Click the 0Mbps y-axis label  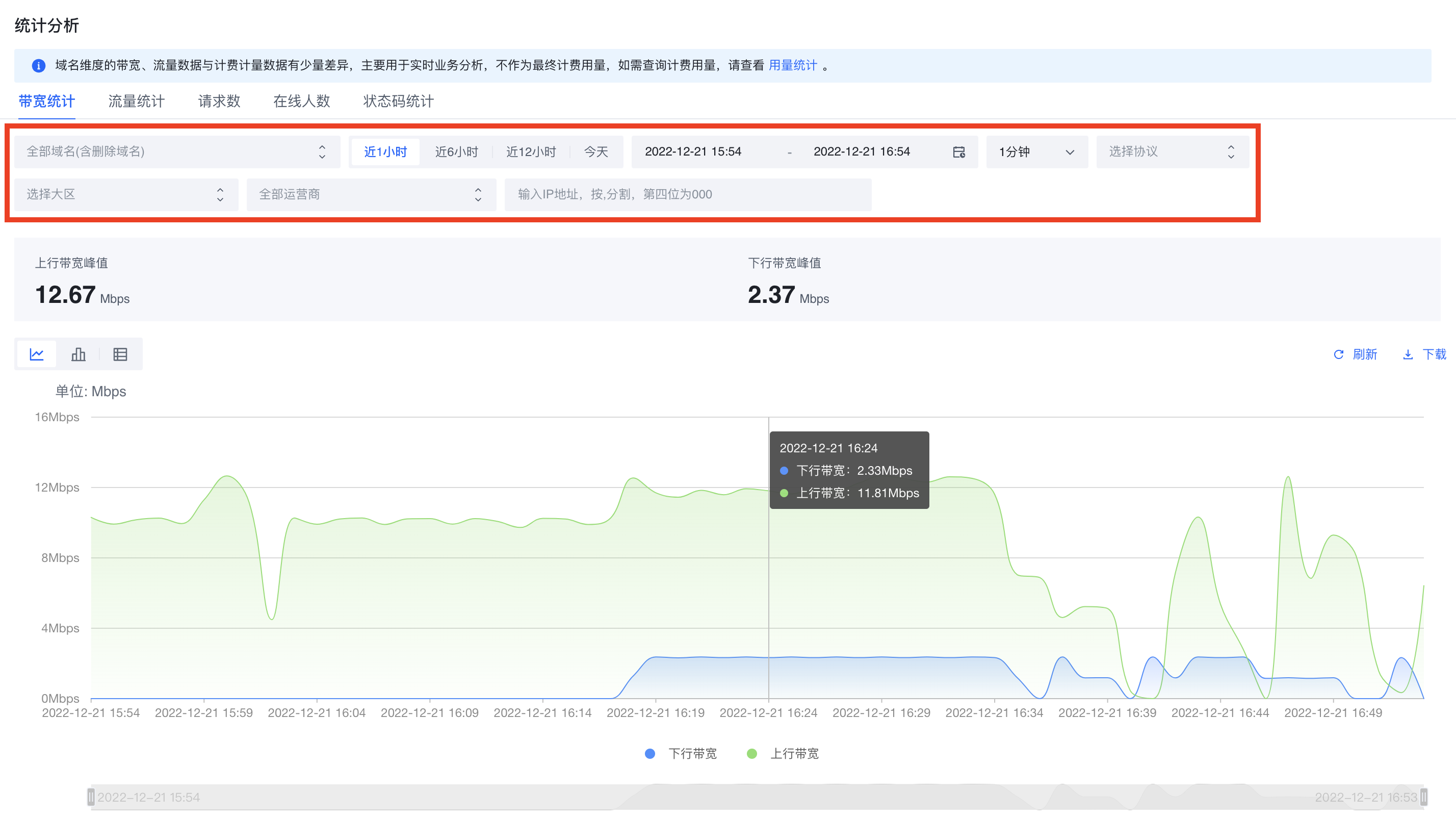[x=61, y=699]
